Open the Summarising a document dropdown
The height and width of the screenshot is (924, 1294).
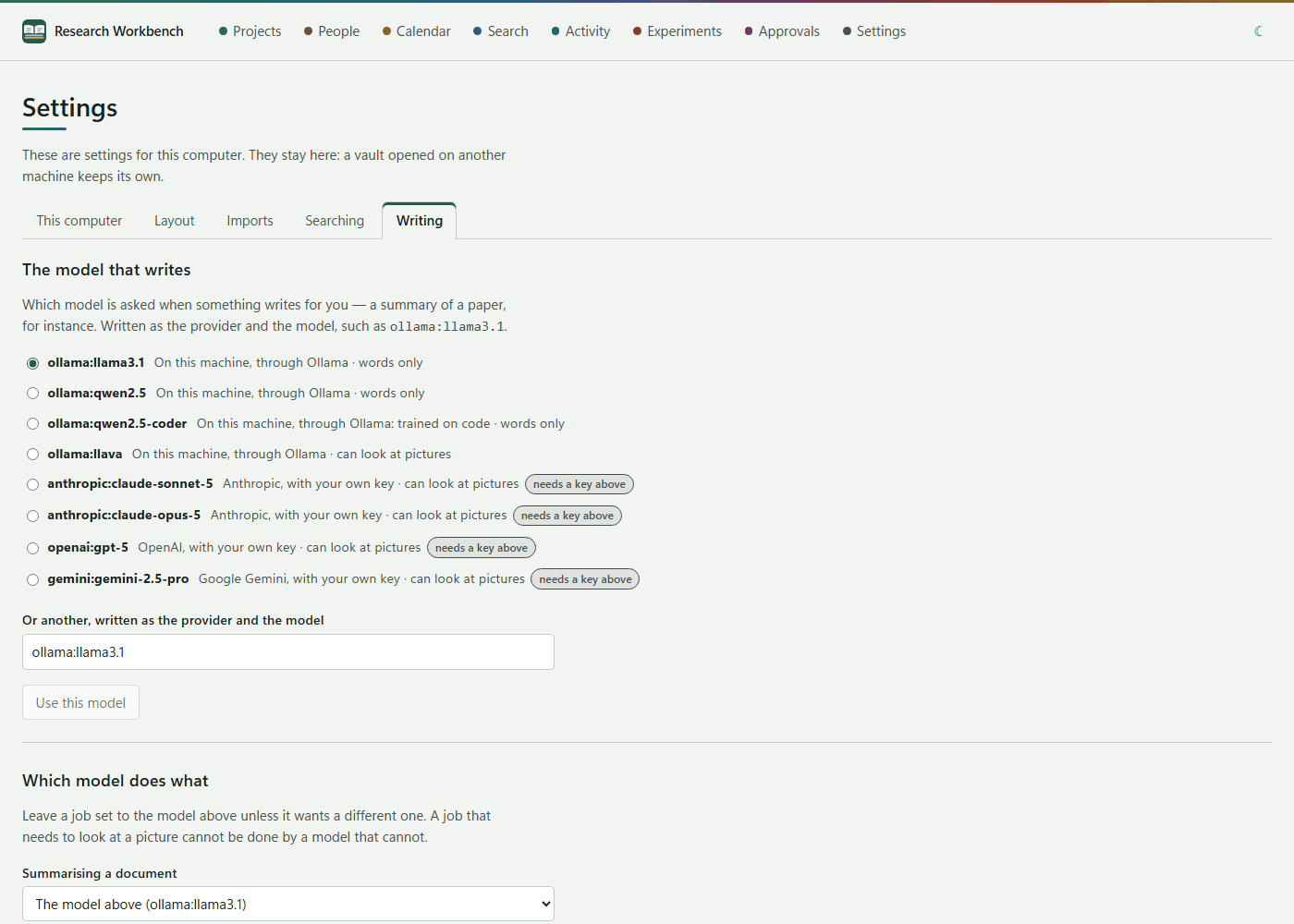288,904
